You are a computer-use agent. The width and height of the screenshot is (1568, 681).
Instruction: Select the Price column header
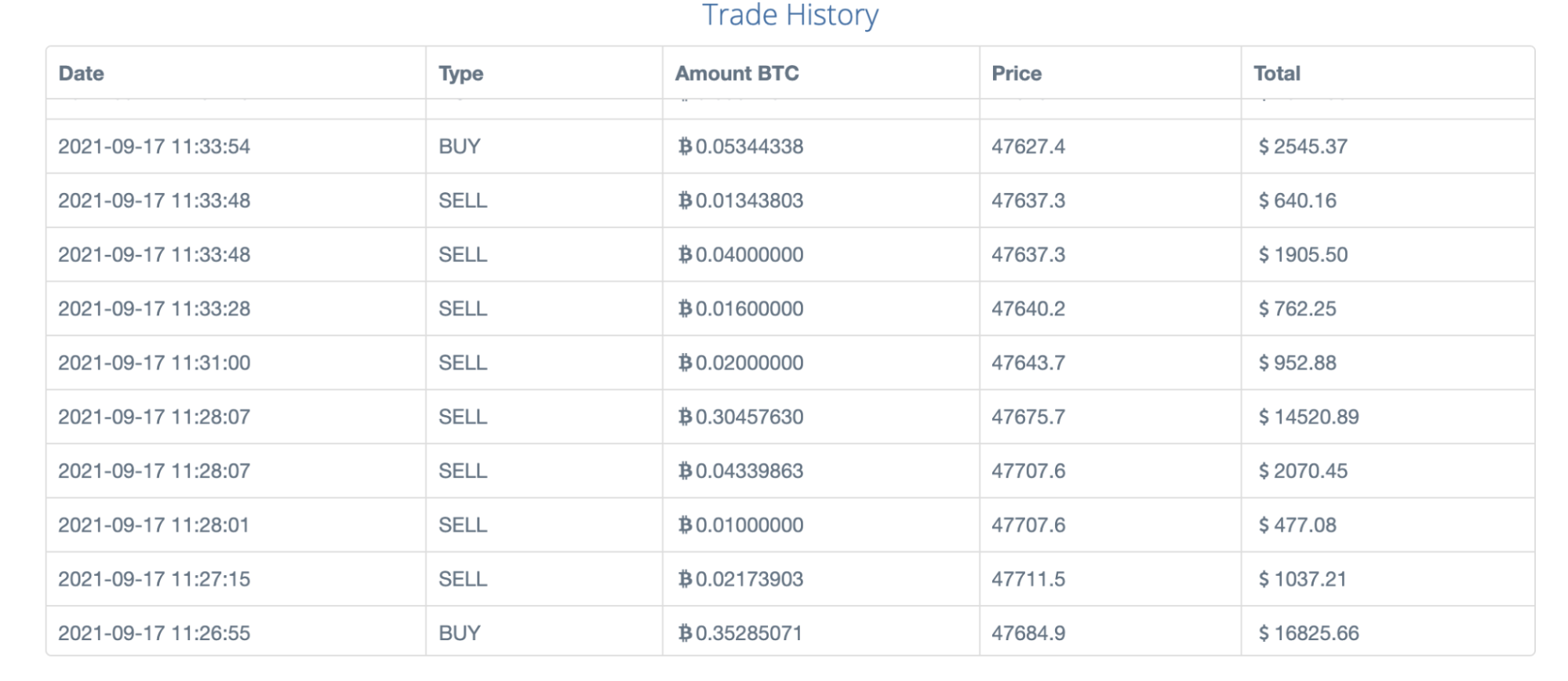[x=1017, y=73]
